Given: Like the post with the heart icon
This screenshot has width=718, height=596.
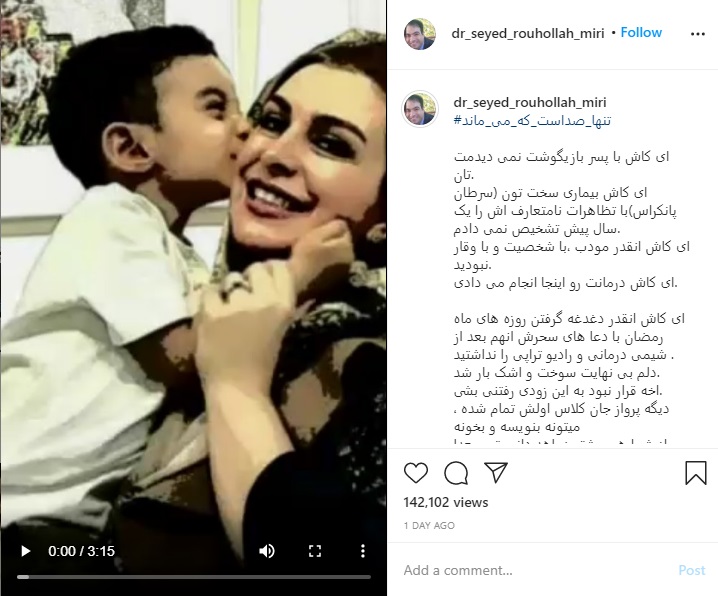Looking at the screenshot, I should pos(416,472).
